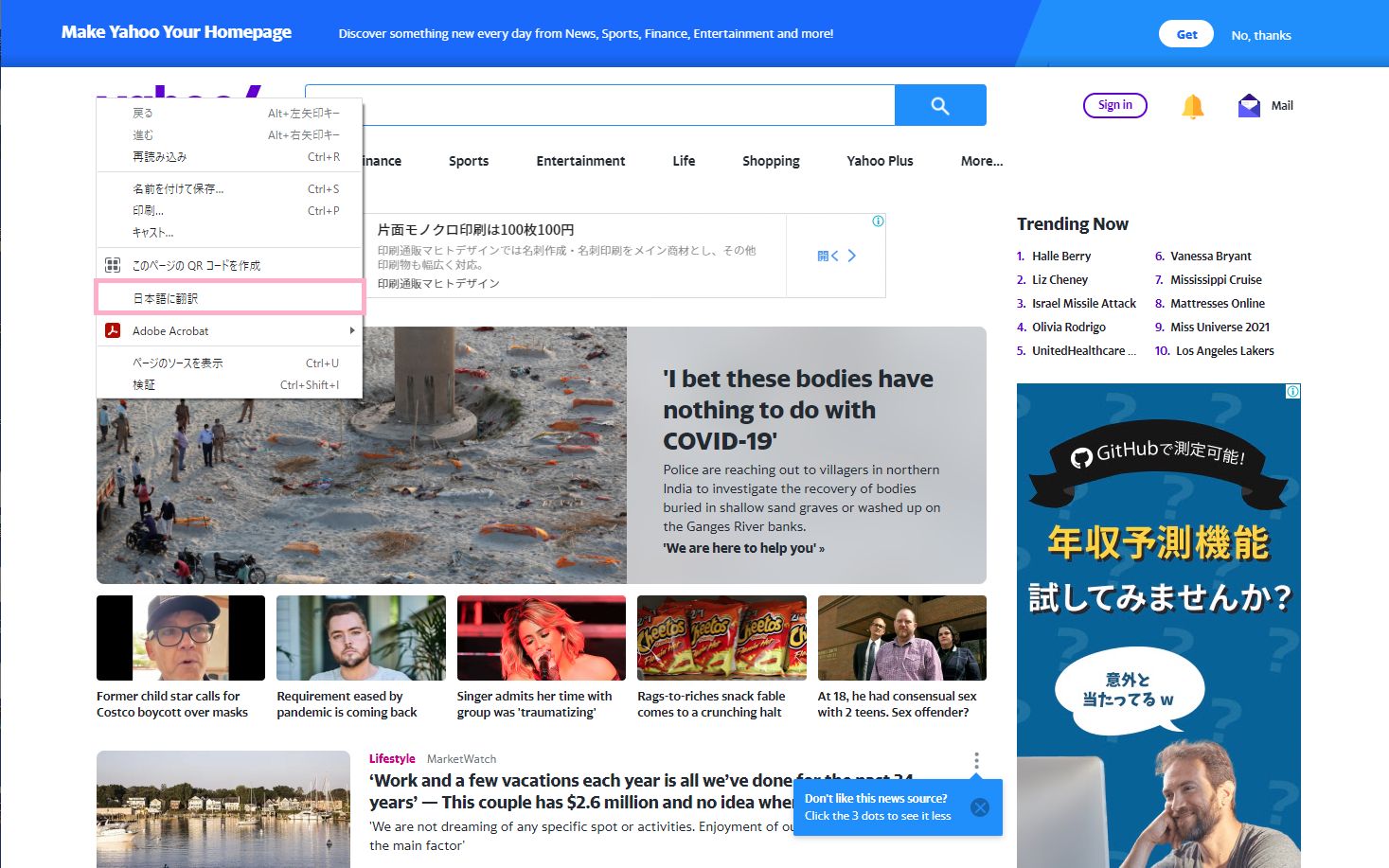This screenshot has height=868, width=1389.
Task: Click the harbor photo of MarketWatch article
Action: click(223, 809)
